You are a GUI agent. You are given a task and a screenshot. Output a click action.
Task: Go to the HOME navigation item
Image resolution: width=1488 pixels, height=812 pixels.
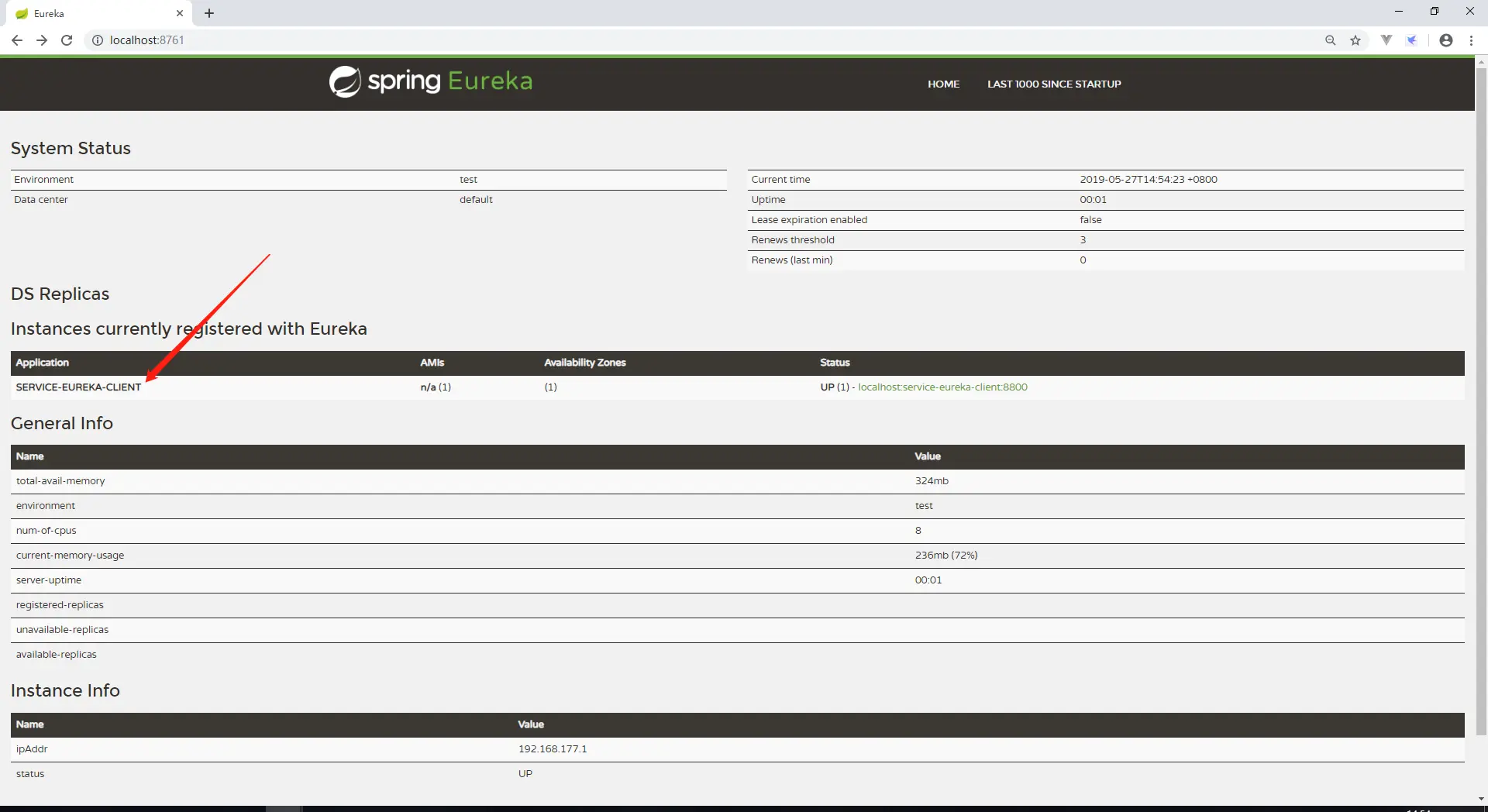(x=943, y=84)
